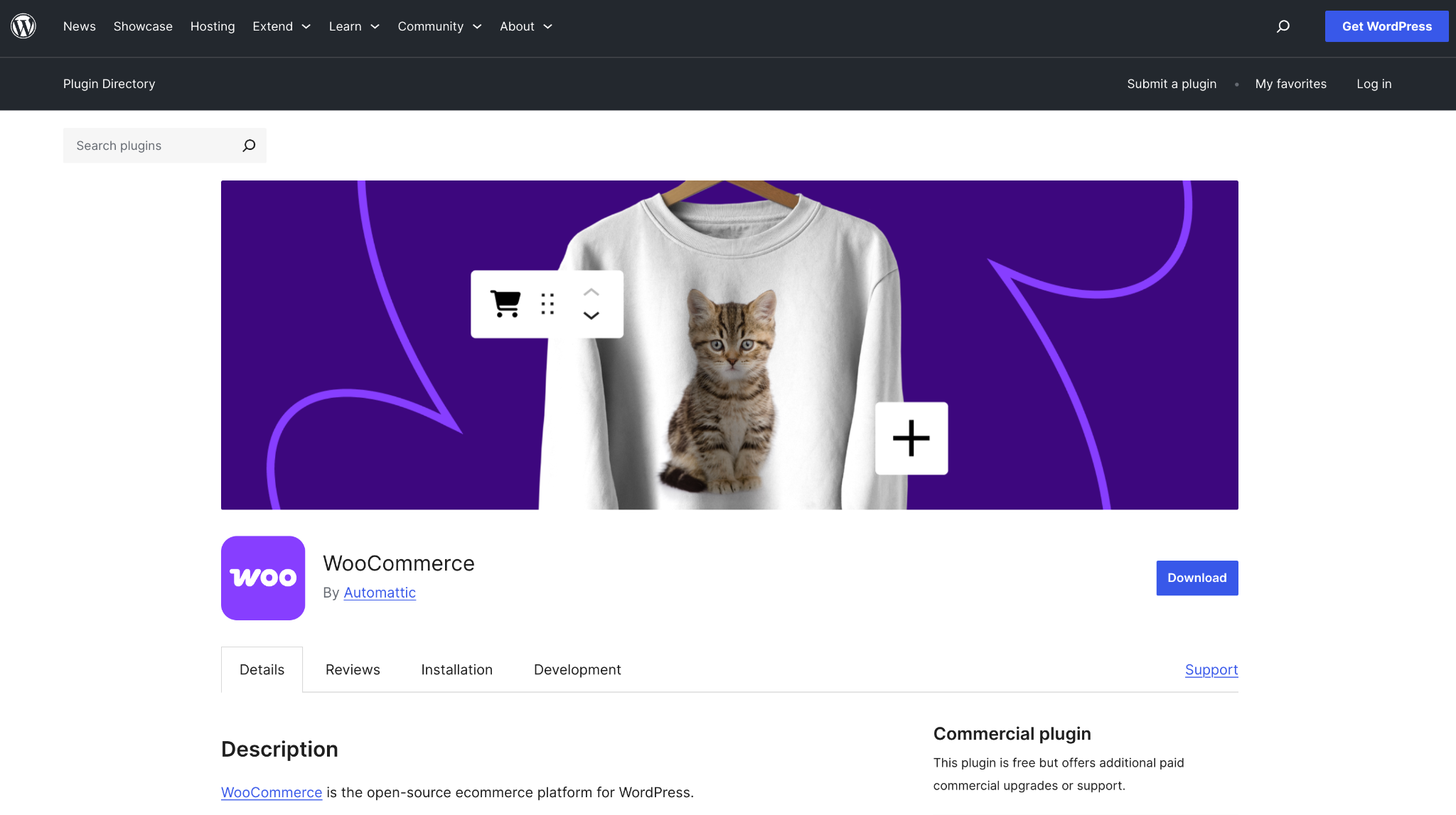Click Hosting in the navigation bar

[212, 26]
